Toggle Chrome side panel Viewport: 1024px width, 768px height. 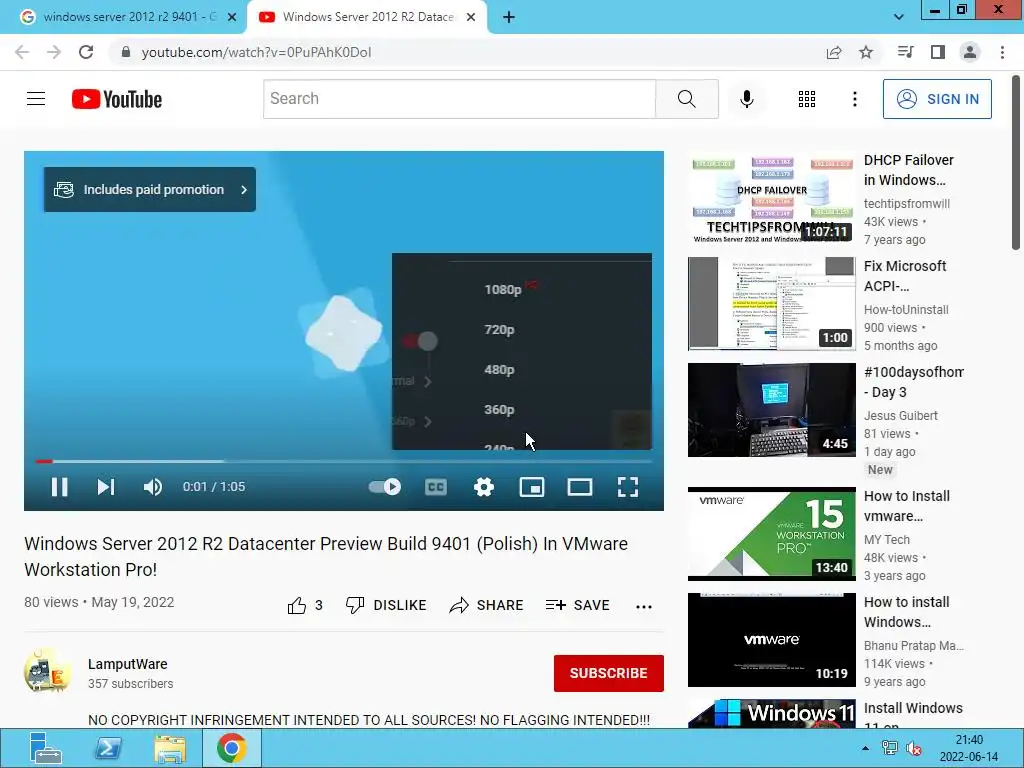pos(938,52)
